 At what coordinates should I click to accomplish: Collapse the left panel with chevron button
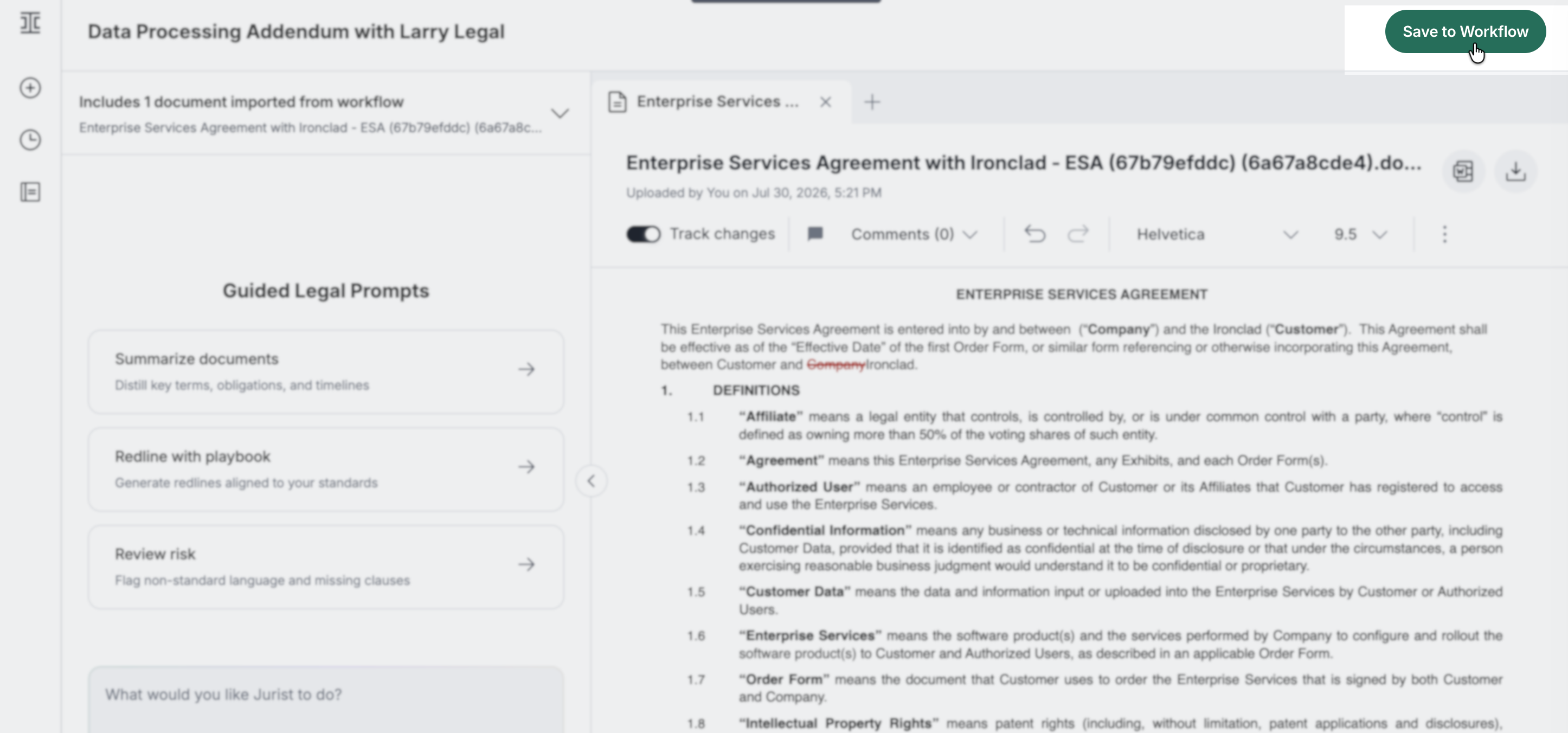click(591, 481)
